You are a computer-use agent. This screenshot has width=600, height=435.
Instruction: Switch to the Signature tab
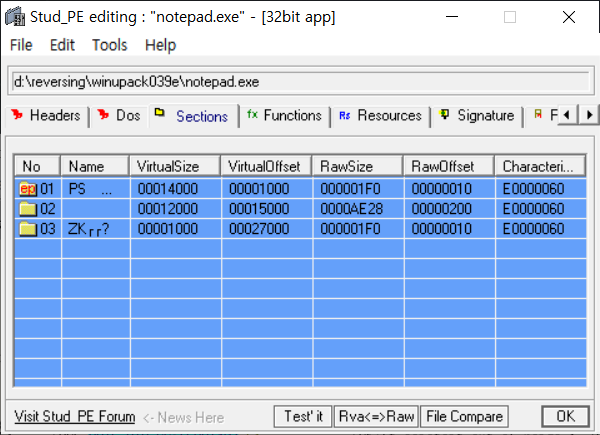point(478,116)
